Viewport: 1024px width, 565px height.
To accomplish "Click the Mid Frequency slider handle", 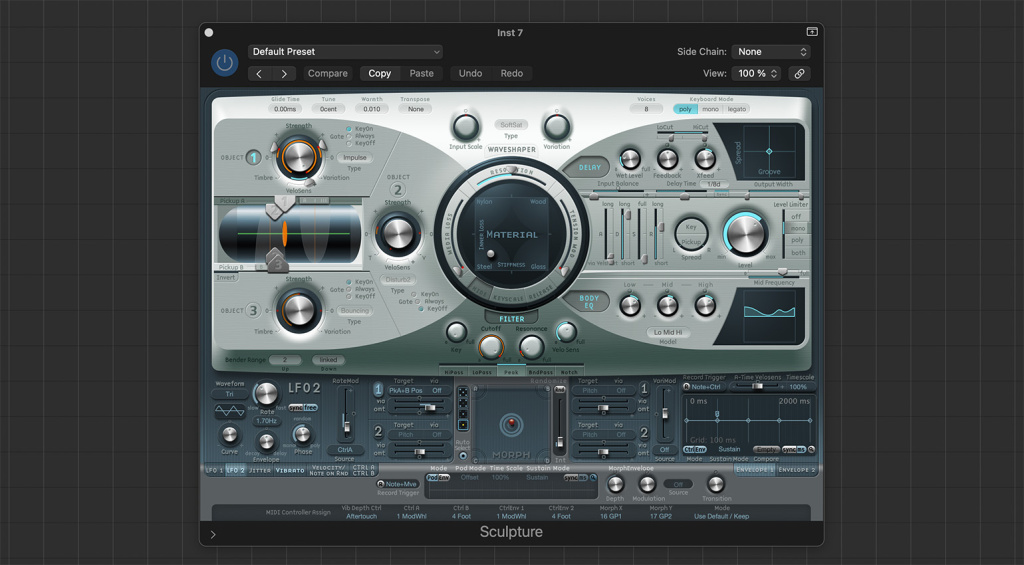I will coord(782,272).
